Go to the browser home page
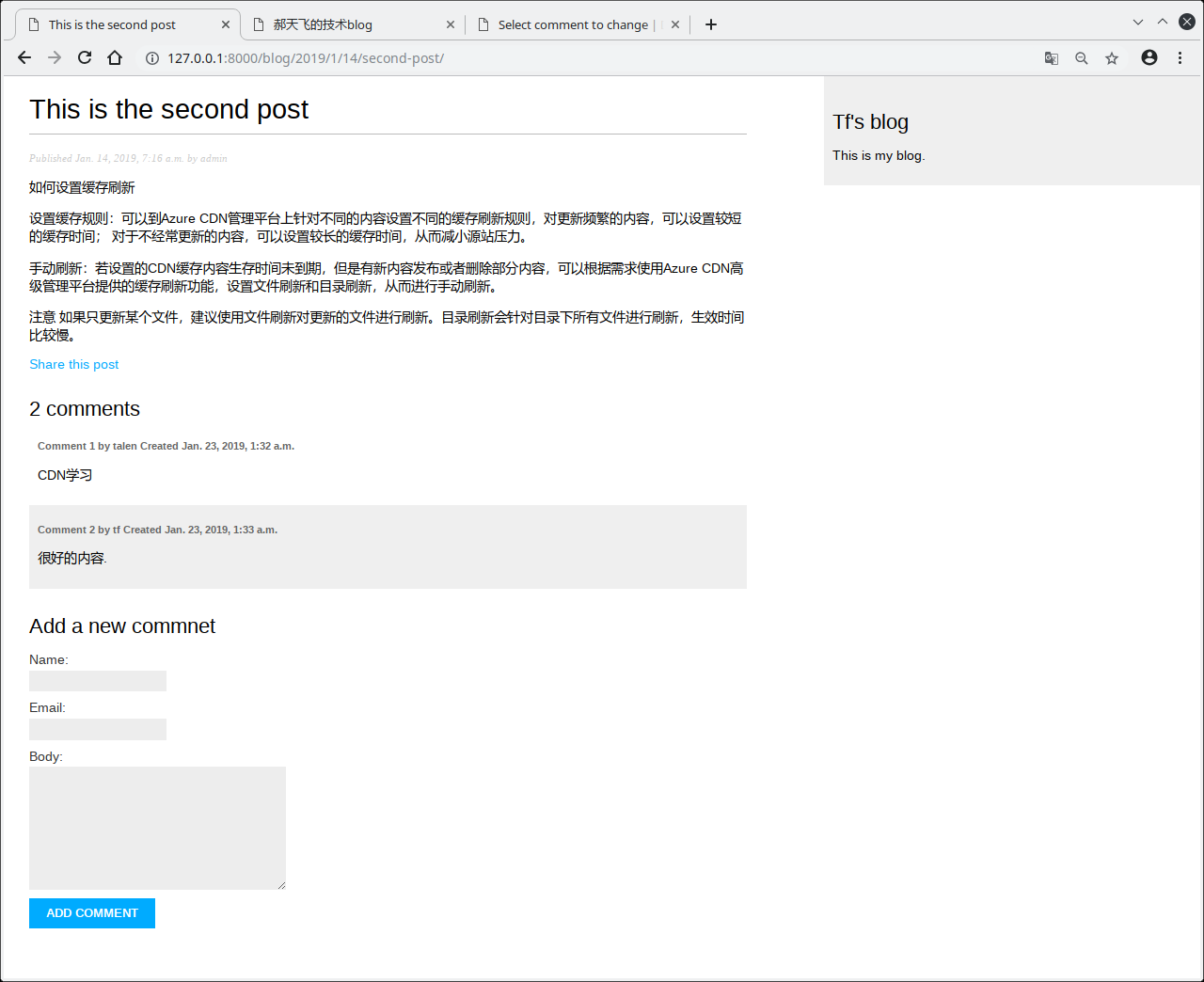 [115, 58]
